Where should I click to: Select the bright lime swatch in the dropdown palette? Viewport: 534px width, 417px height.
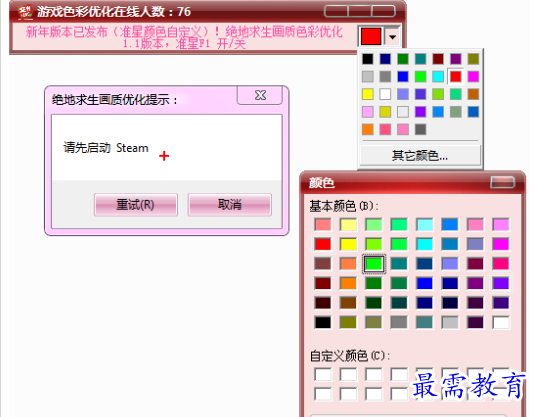click(420, 76)
